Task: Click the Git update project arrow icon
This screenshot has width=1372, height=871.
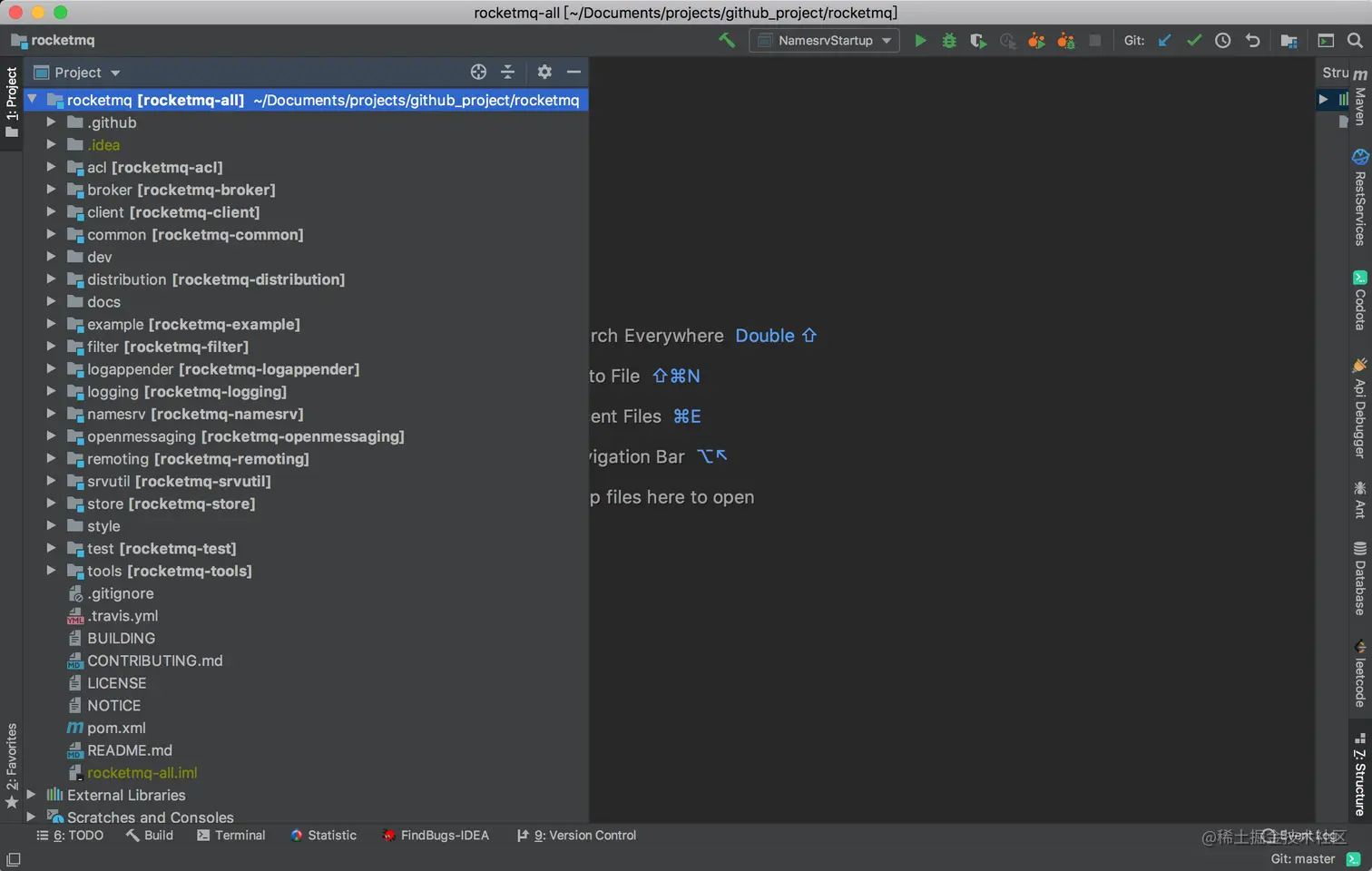Action: [x=1165, y=40]
